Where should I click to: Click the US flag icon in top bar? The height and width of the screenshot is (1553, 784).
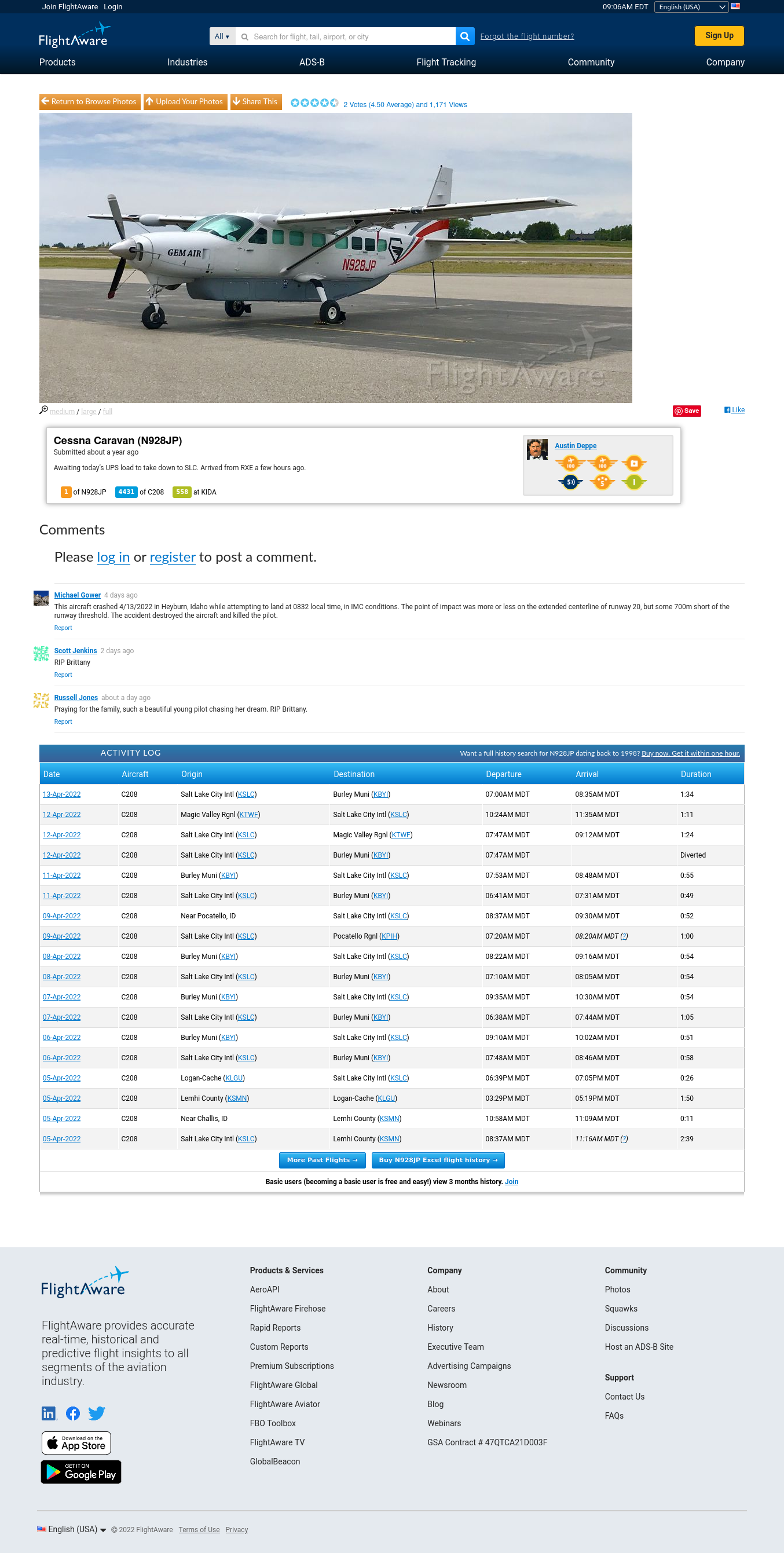pyautogui.click(x=735, y=6)
